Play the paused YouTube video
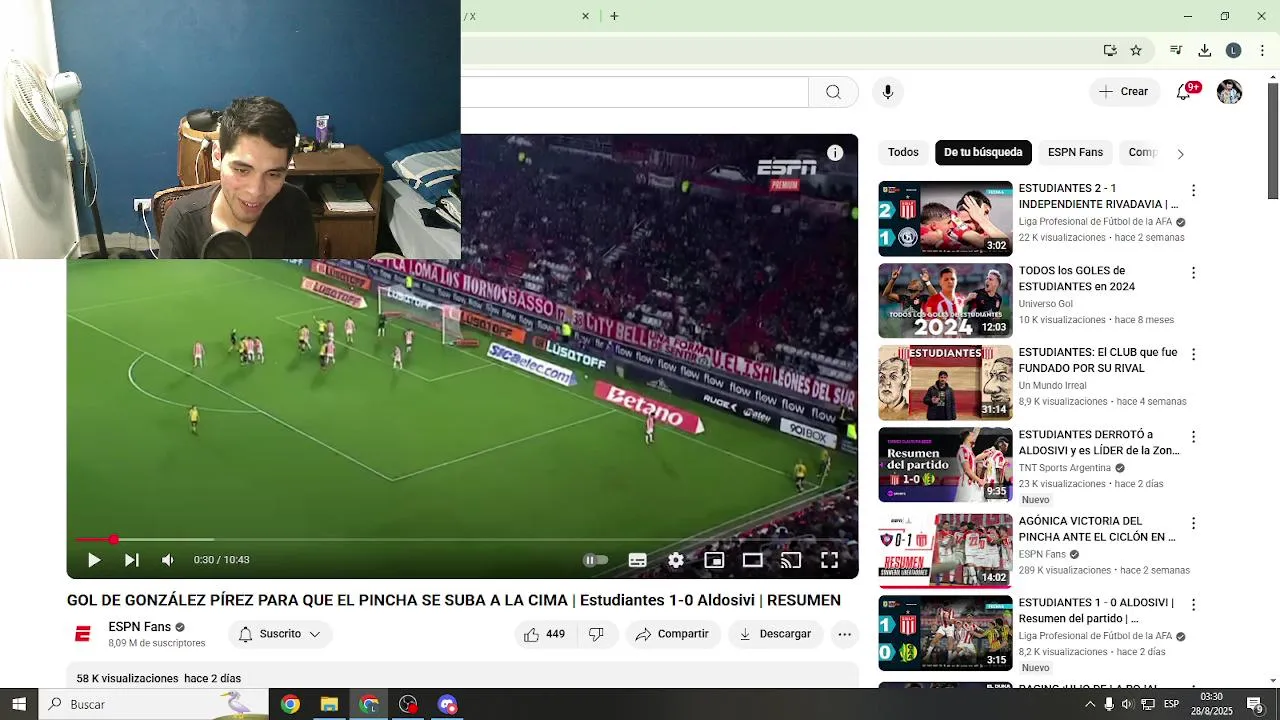1280x720 pixels. (x=94, y=560)
